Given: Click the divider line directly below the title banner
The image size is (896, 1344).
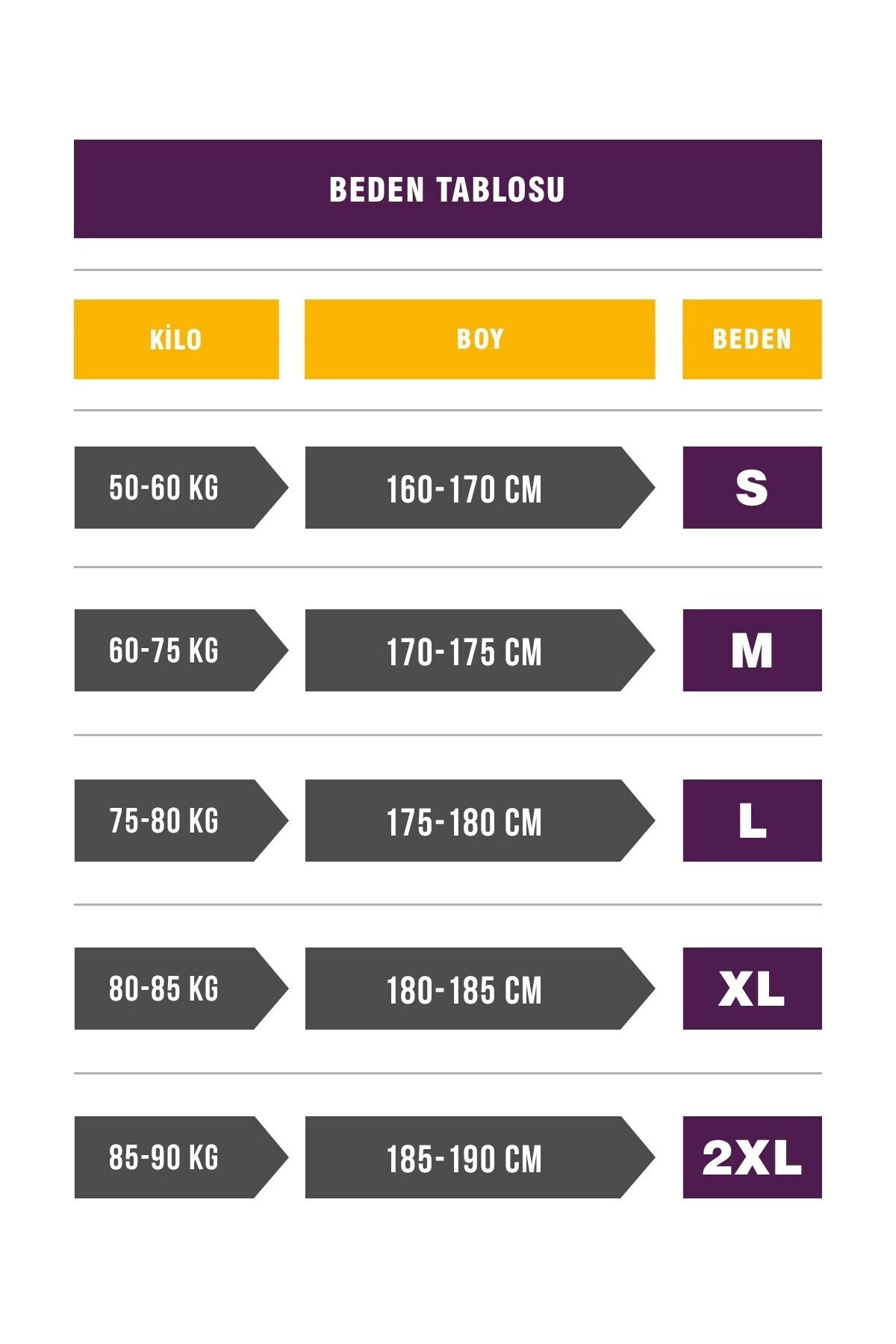Looking at the screenshot, I should (x=447, y=270).
